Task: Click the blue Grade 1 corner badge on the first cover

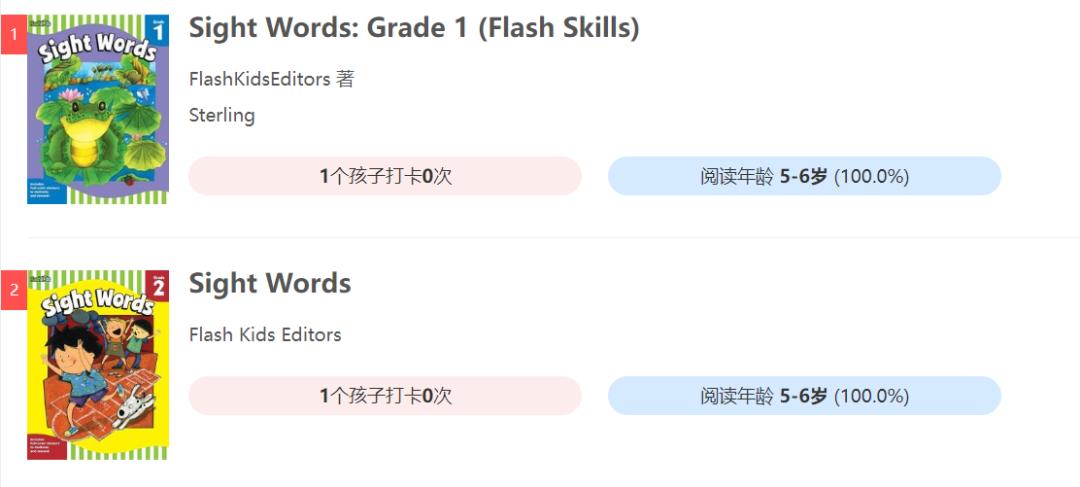Action: click(x=157, y=31)
